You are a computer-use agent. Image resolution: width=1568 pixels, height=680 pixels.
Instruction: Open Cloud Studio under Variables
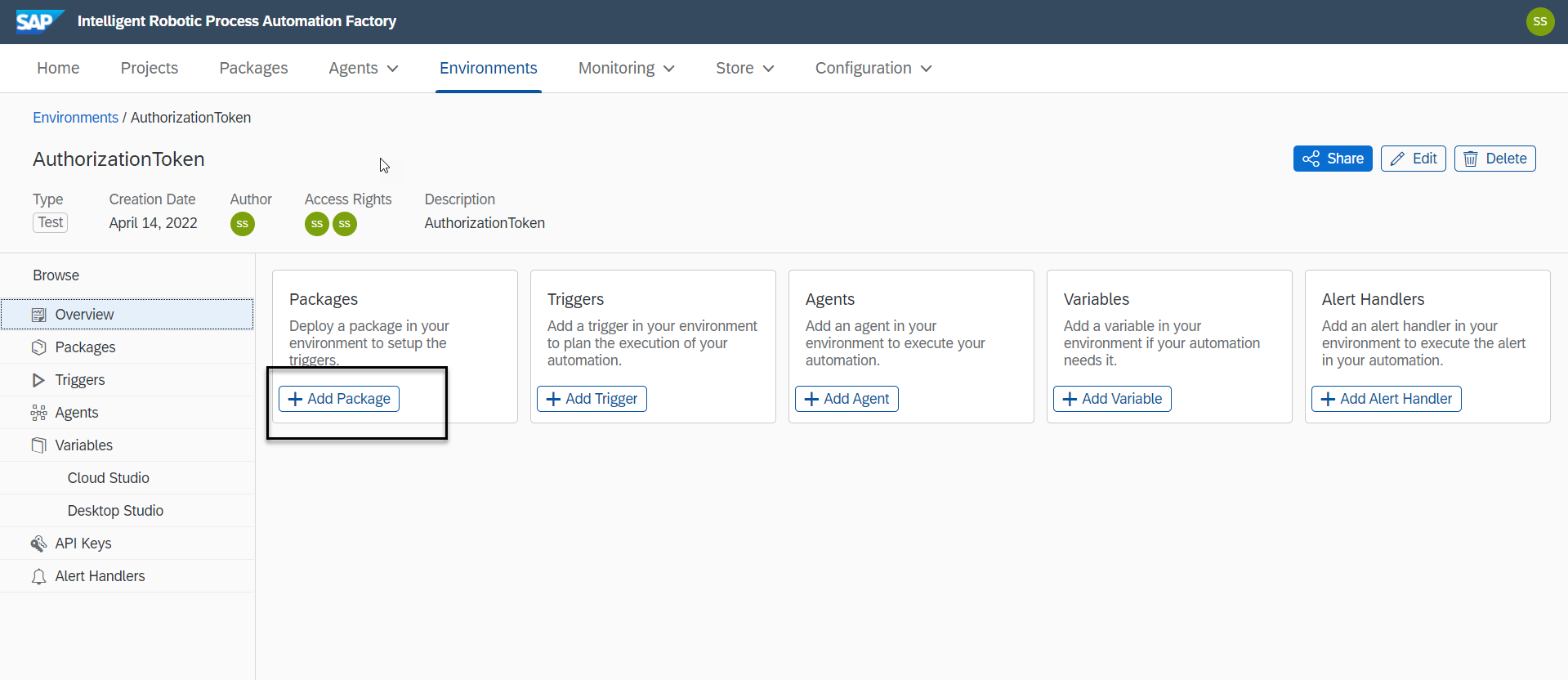[127, 478]
